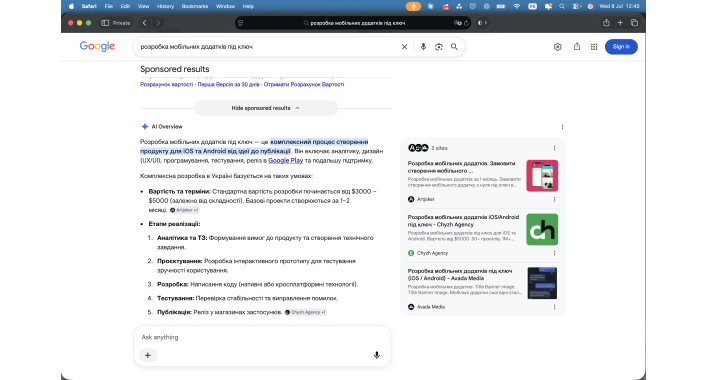Open Avada Media 'під ключ' result title
The width and height of the screenshot is (708, 380).
click(460, 275)
